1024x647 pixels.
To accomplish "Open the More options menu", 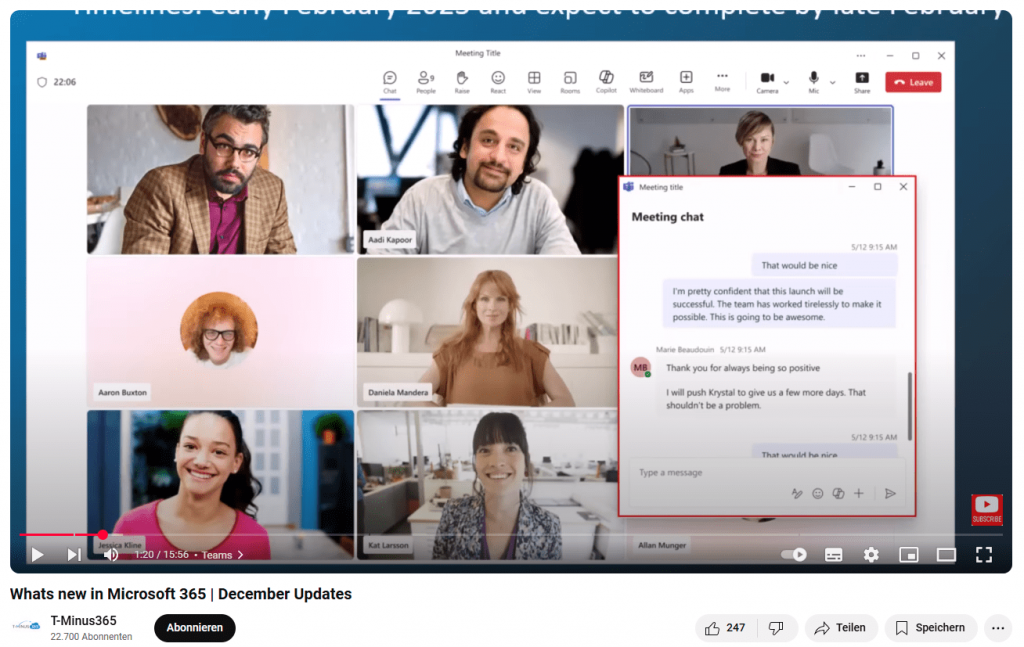I will (722, 82).
